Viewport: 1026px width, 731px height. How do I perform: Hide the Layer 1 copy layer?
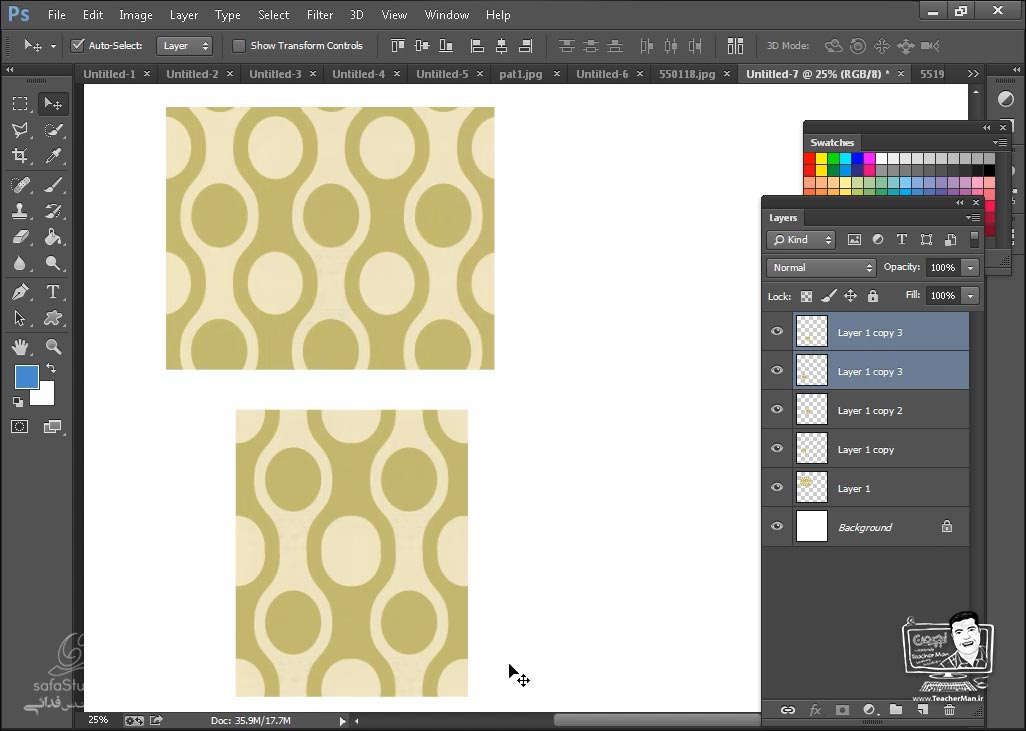click(777, 448)
